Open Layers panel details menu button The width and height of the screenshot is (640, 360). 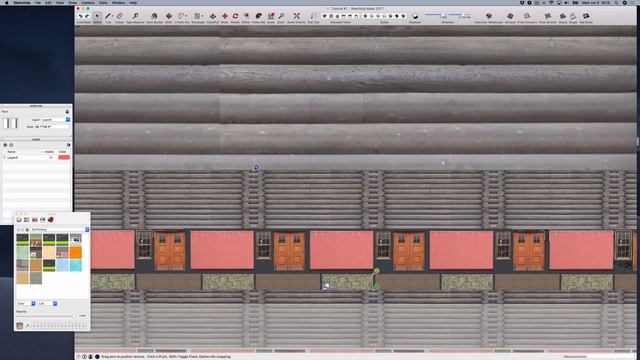[68, 145]
